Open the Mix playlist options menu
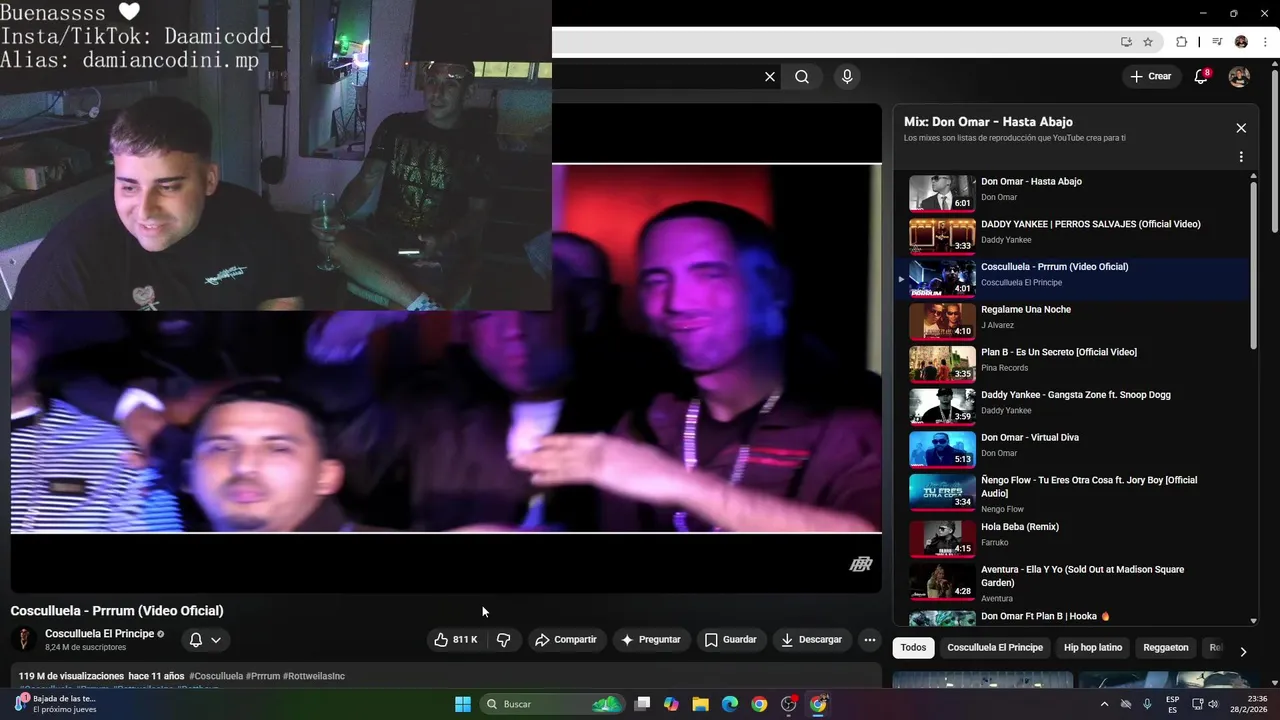1280x720 pixels. click(x=1241, y=157)
